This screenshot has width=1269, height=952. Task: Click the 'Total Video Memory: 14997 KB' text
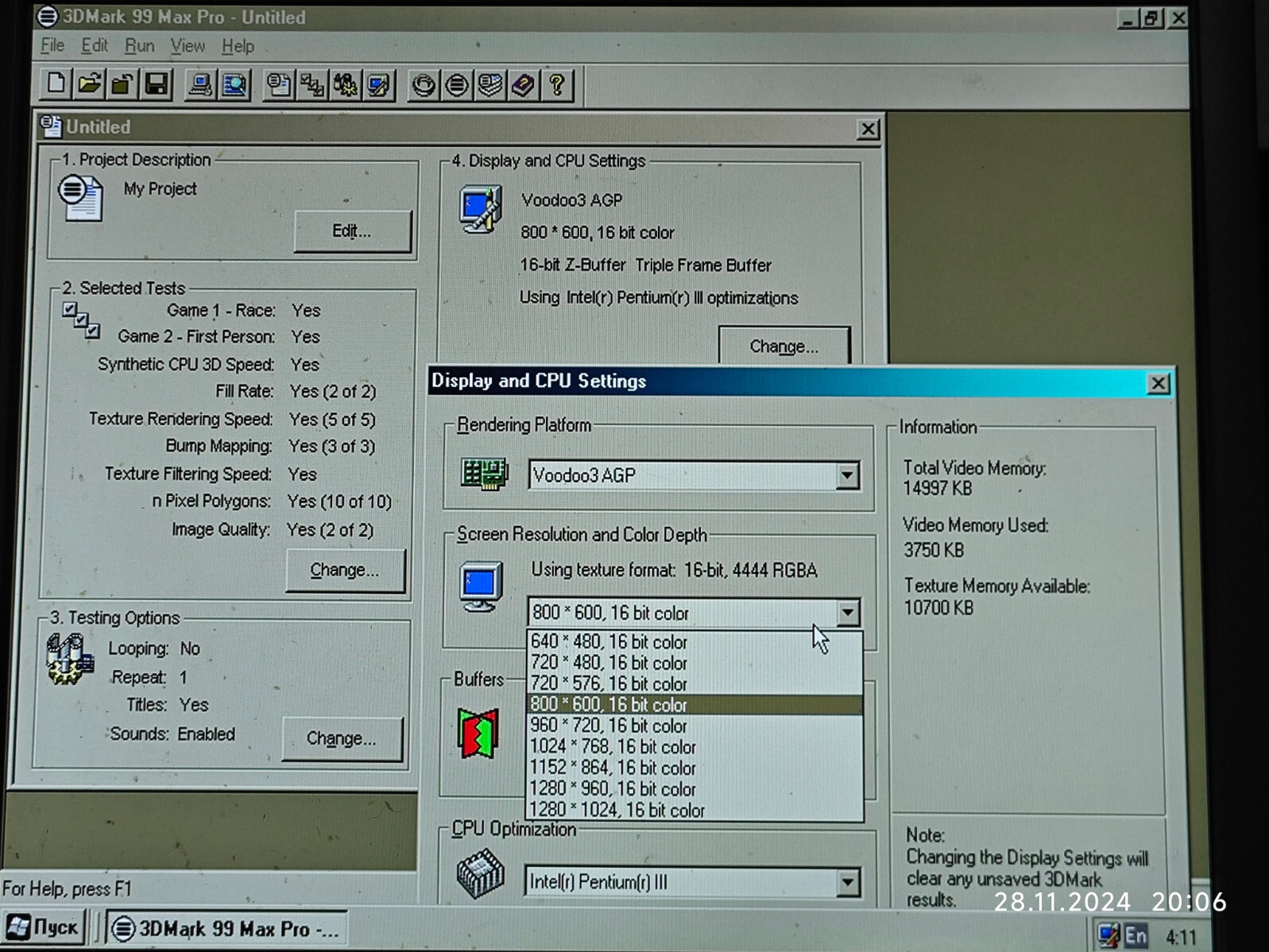[x=975, y=478]
